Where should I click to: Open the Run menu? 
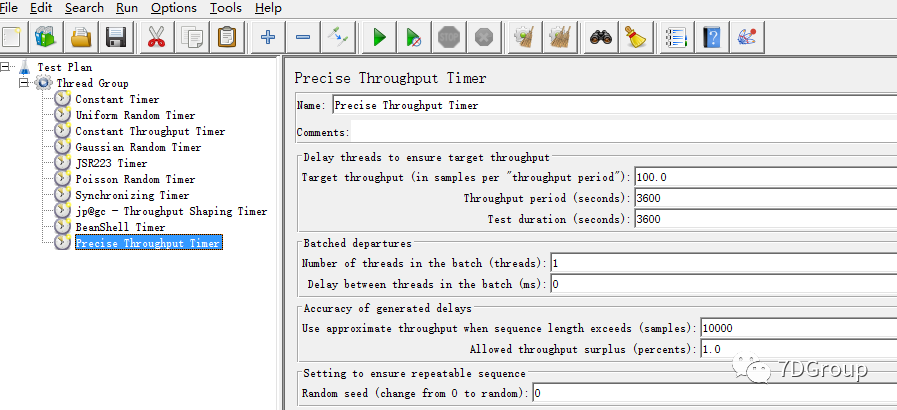[x=127, y=8]
